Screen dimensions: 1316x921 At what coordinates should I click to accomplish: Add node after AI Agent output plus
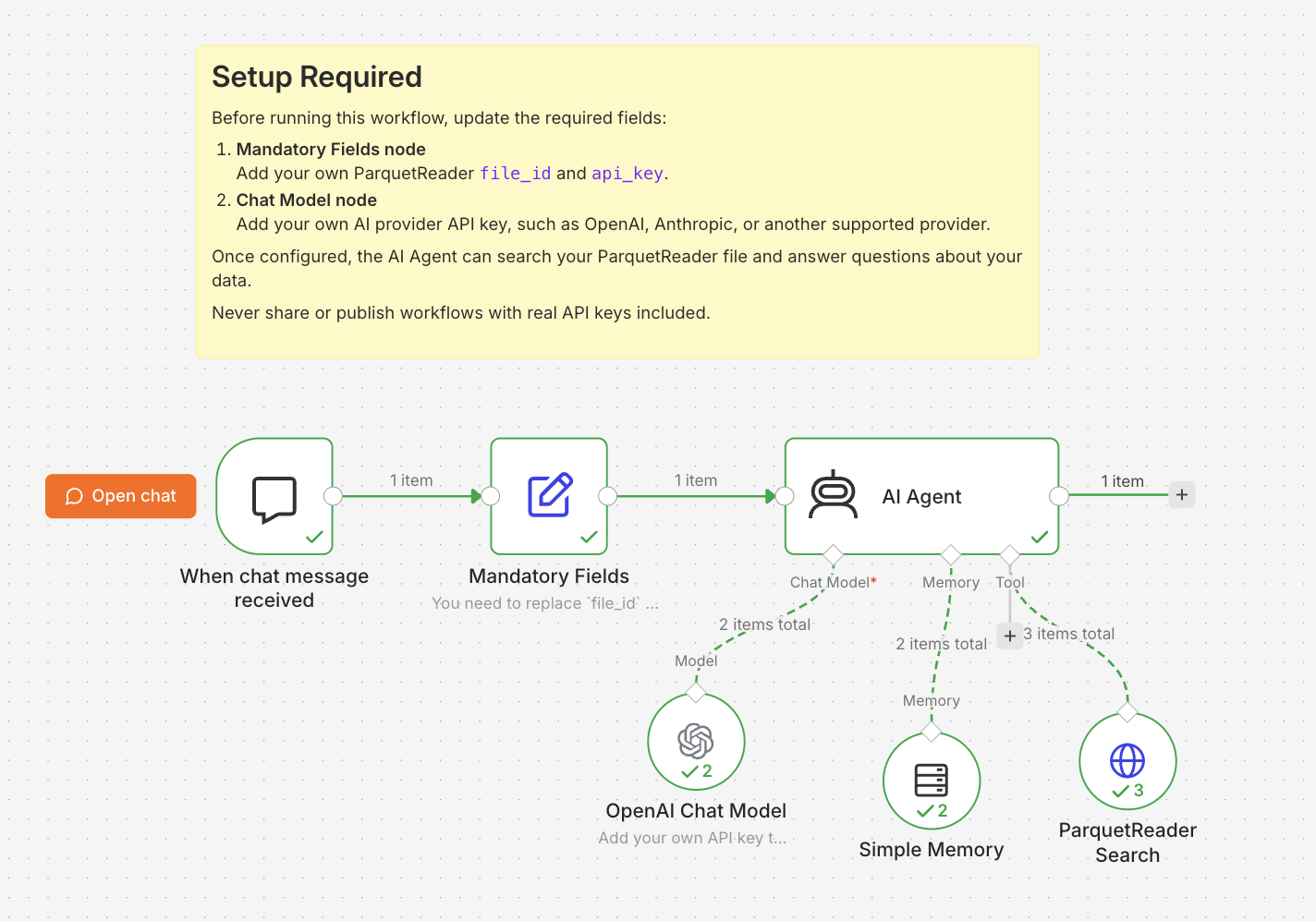[x=1182, y=494]
